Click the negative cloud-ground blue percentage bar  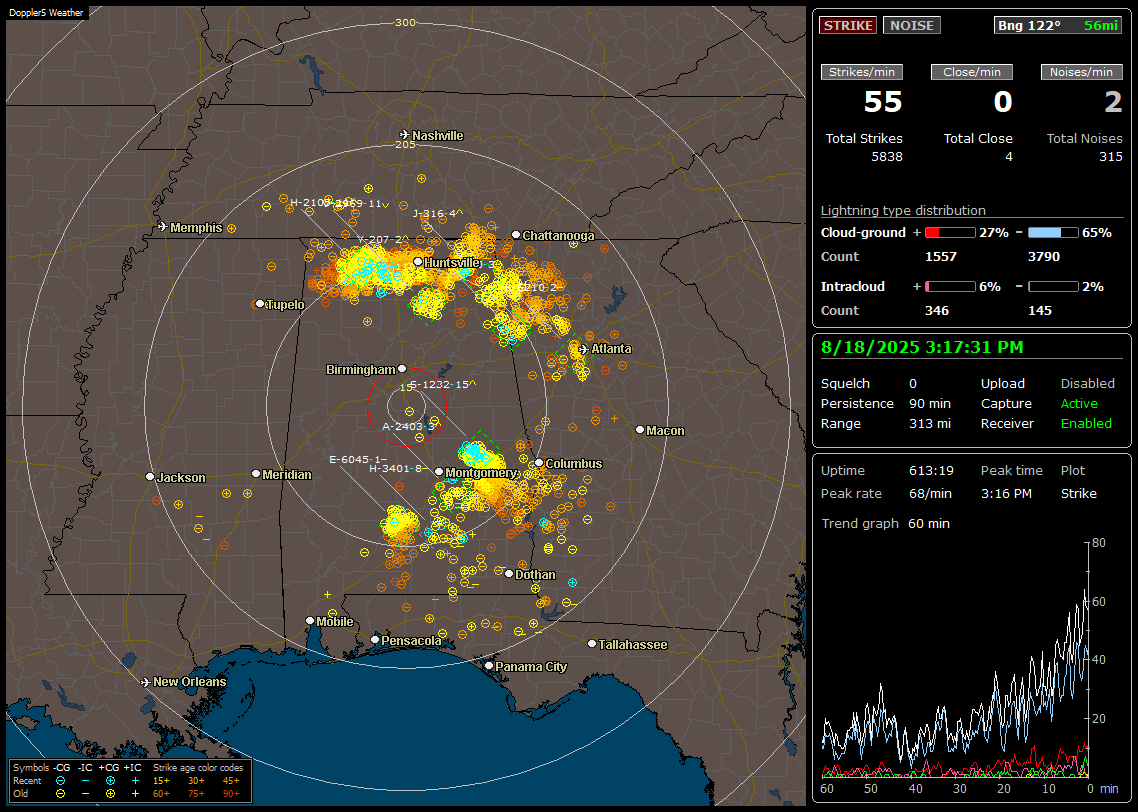tap(1053, 233)
